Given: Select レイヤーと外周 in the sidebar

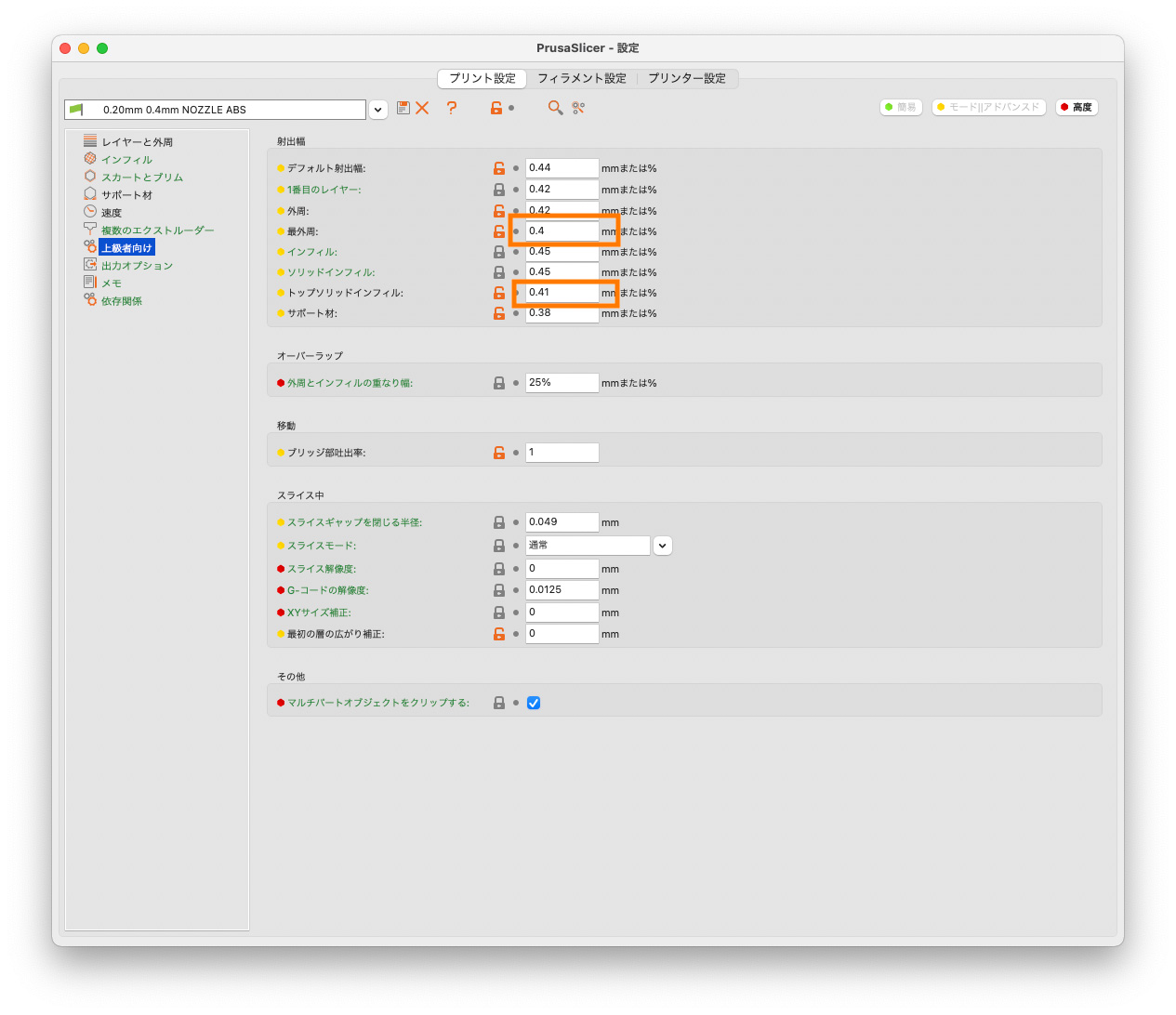Looking at the screenshot, I should pyautogui.click(x=138, y=142).
